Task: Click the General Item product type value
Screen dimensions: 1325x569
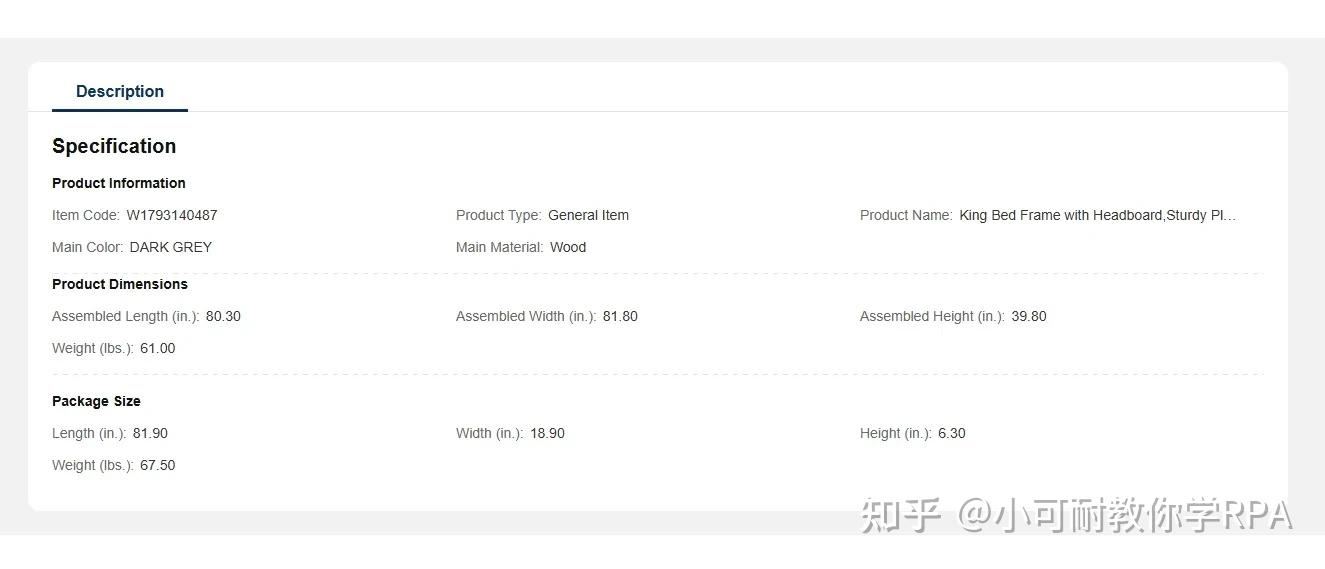Action: [588, 215]
